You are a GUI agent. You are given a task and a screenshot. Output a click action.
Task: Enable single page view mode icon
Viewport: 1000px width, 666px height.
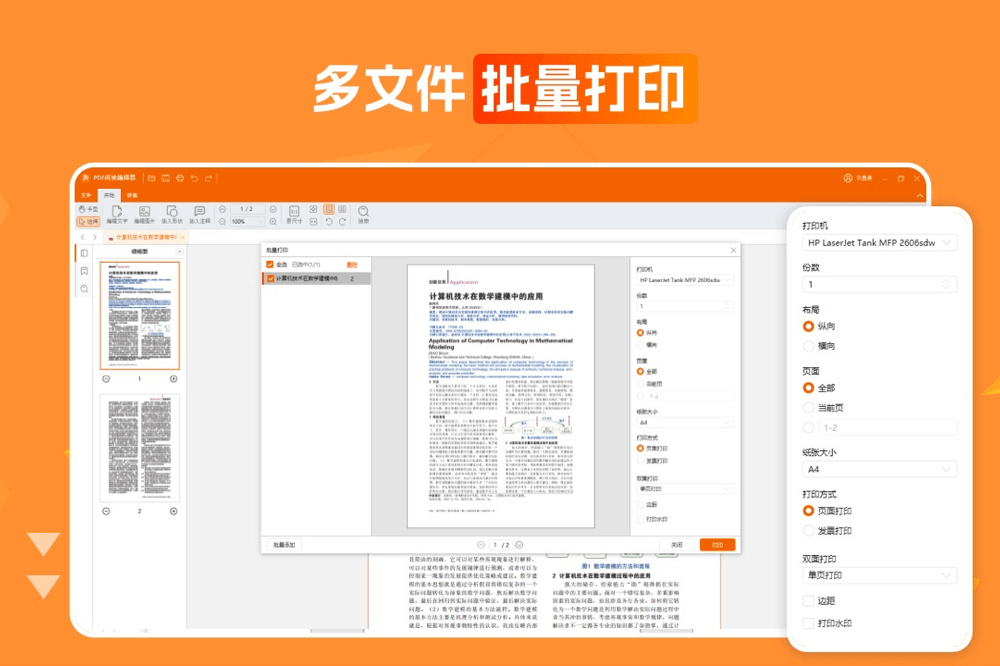[328, 209]
